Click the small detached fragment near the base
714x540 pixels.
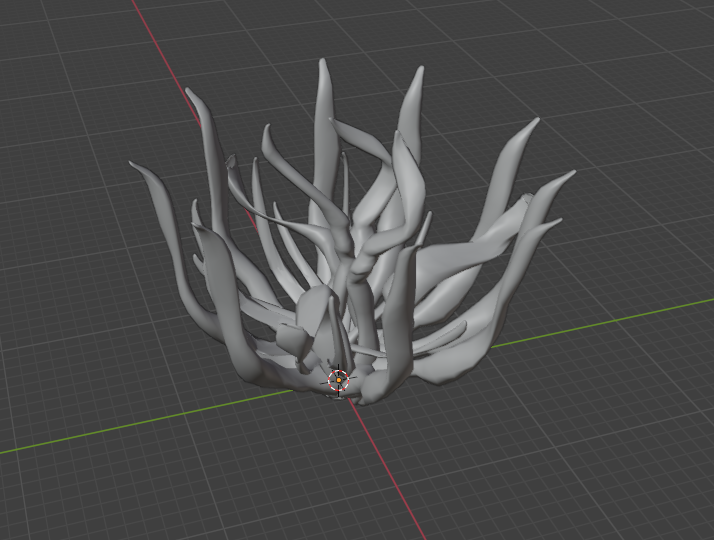coord(291,338)
